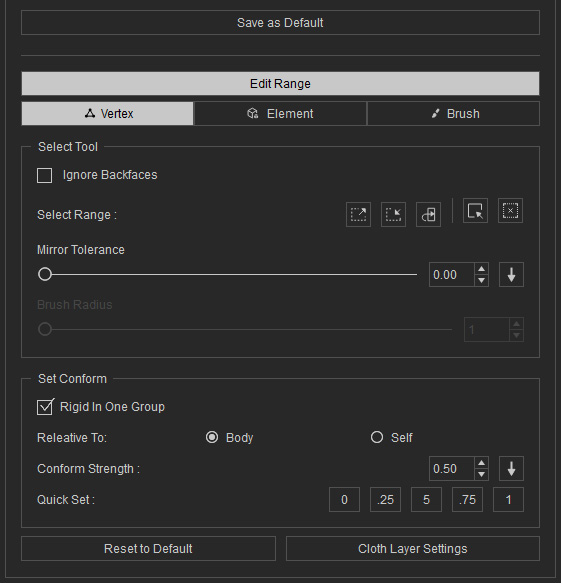561x583 pixels.
Task: Select the Self radio option
Action: point(377,437)
